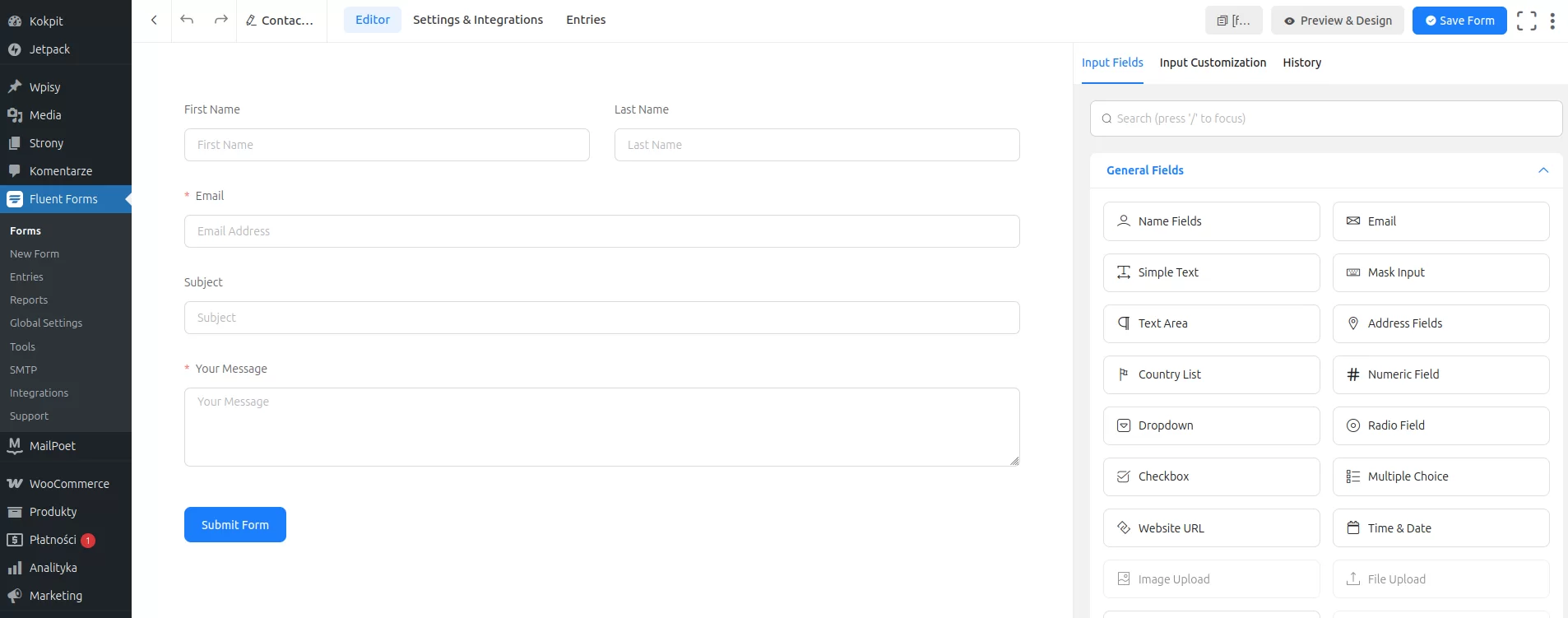The image size is (1568, 618).
Task: Open the three-dot more options menu
Action: [1552, 21]
